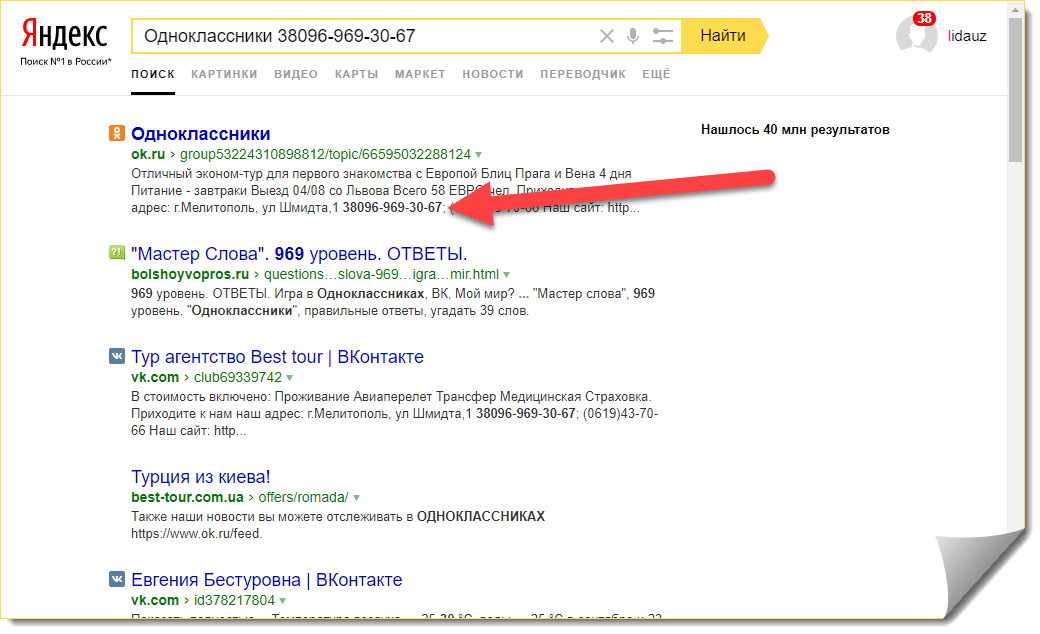Image resolution: width=1040 pixels, height=634 pixels.
Task: Switch to the Видео tab
Action: click(x=296, y=74)
